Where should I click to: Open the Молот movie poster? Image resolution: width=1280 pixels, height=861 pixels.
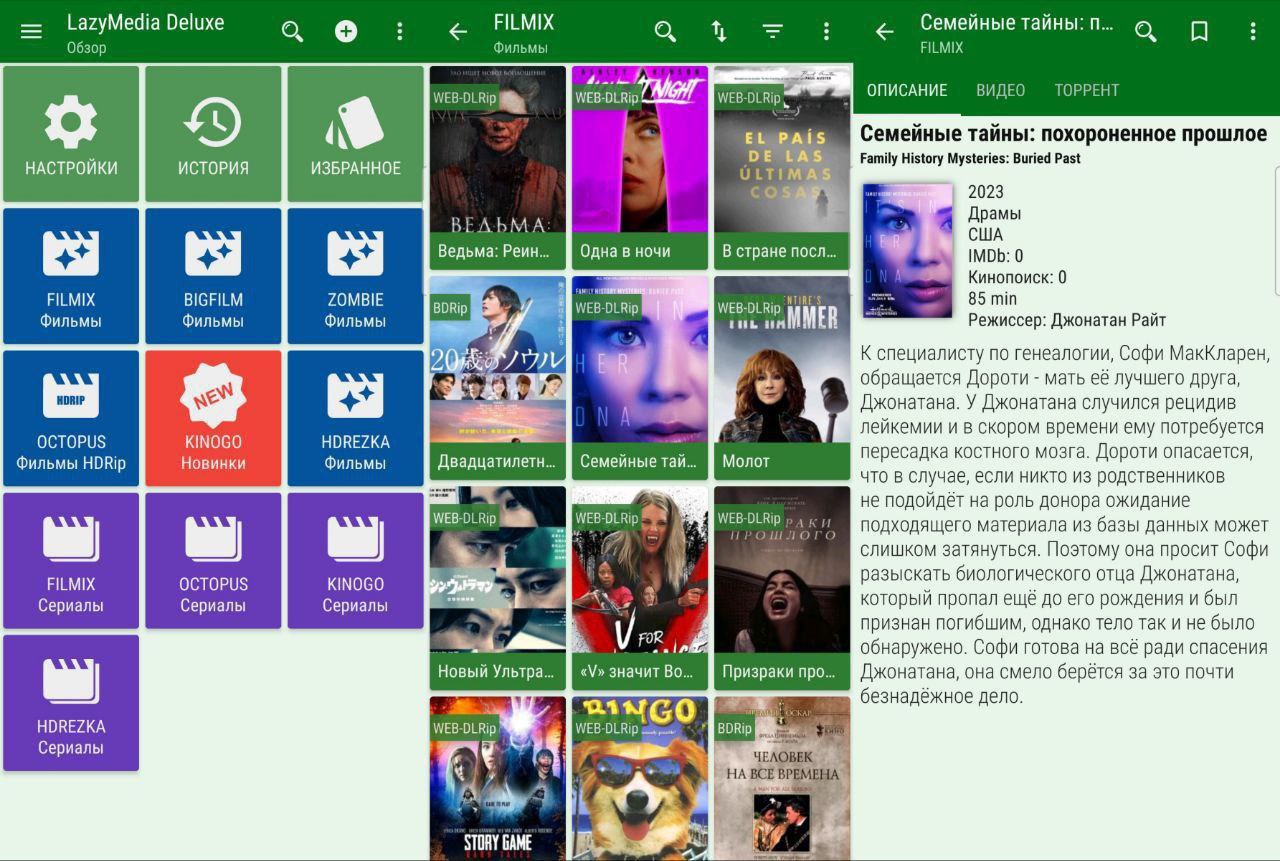[x=782, y=378]
